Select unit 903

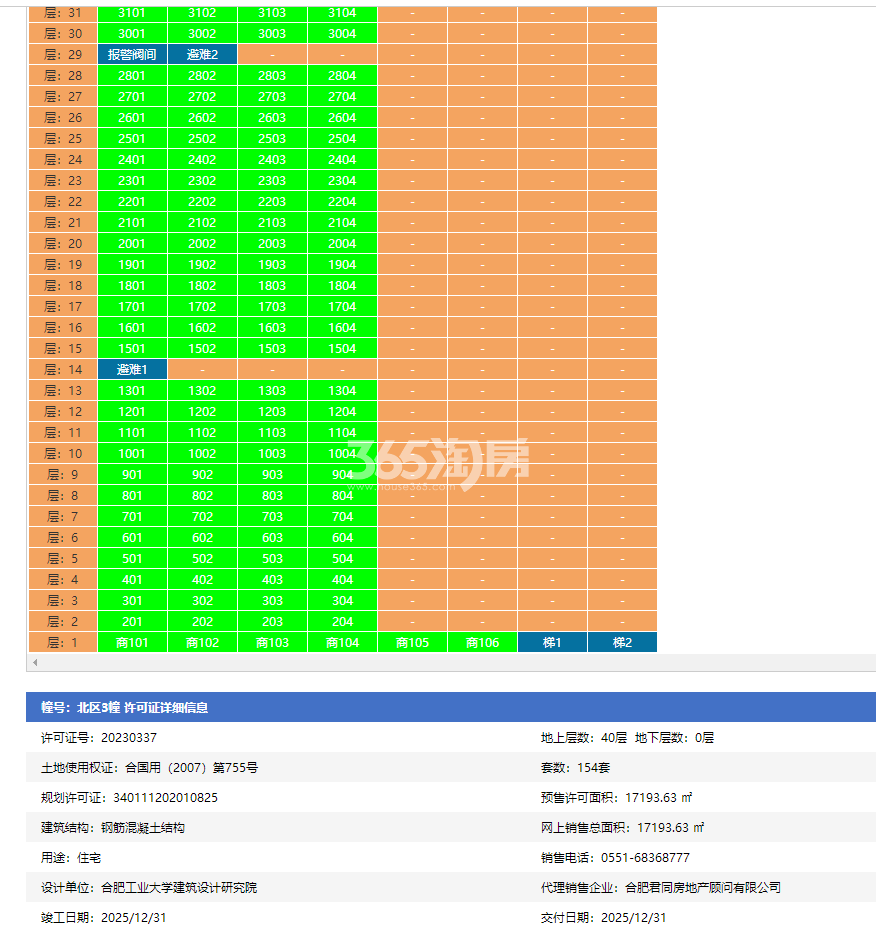272,474
